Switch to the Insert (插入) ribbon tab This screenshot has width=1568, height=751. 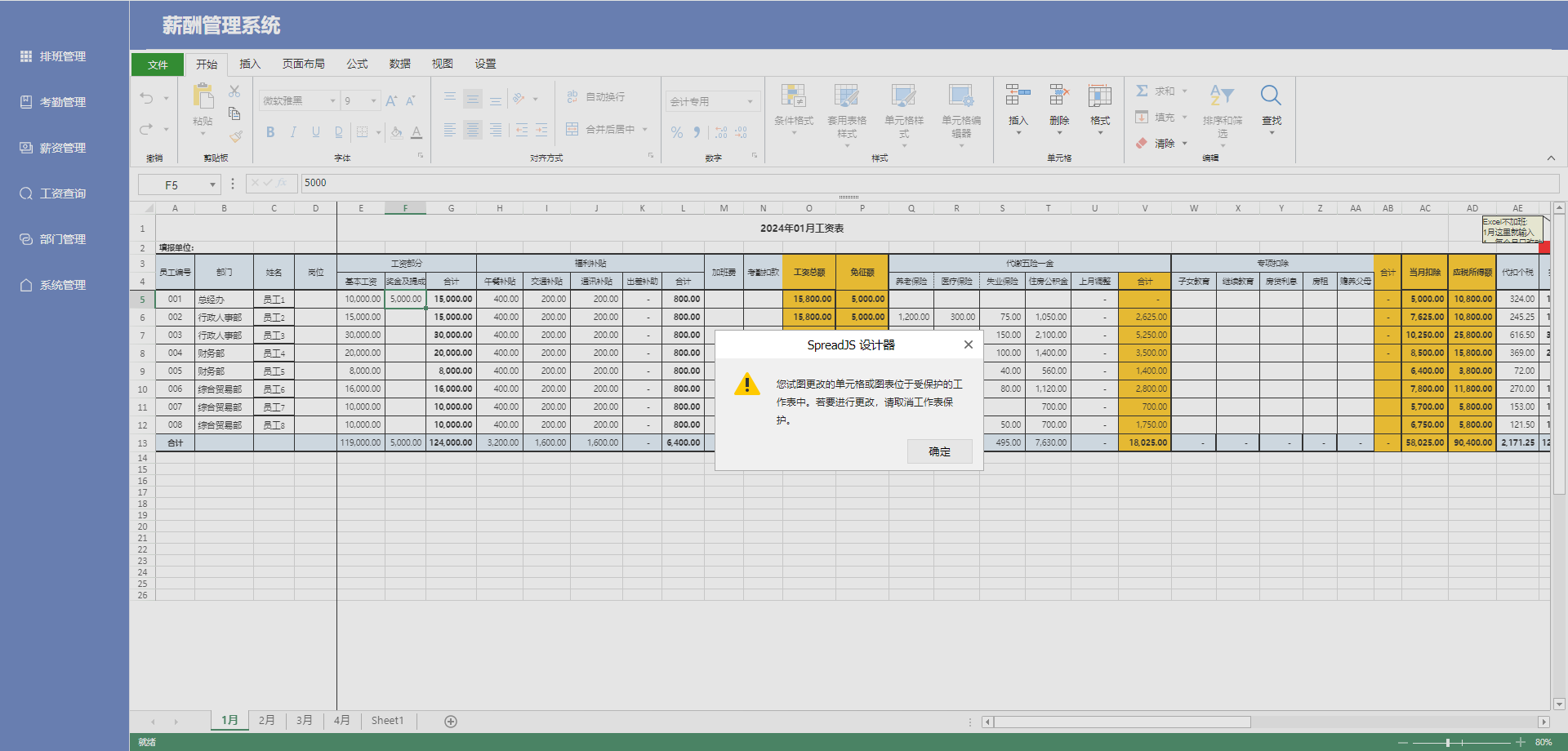pyautogui.click(x=250, y=64)
